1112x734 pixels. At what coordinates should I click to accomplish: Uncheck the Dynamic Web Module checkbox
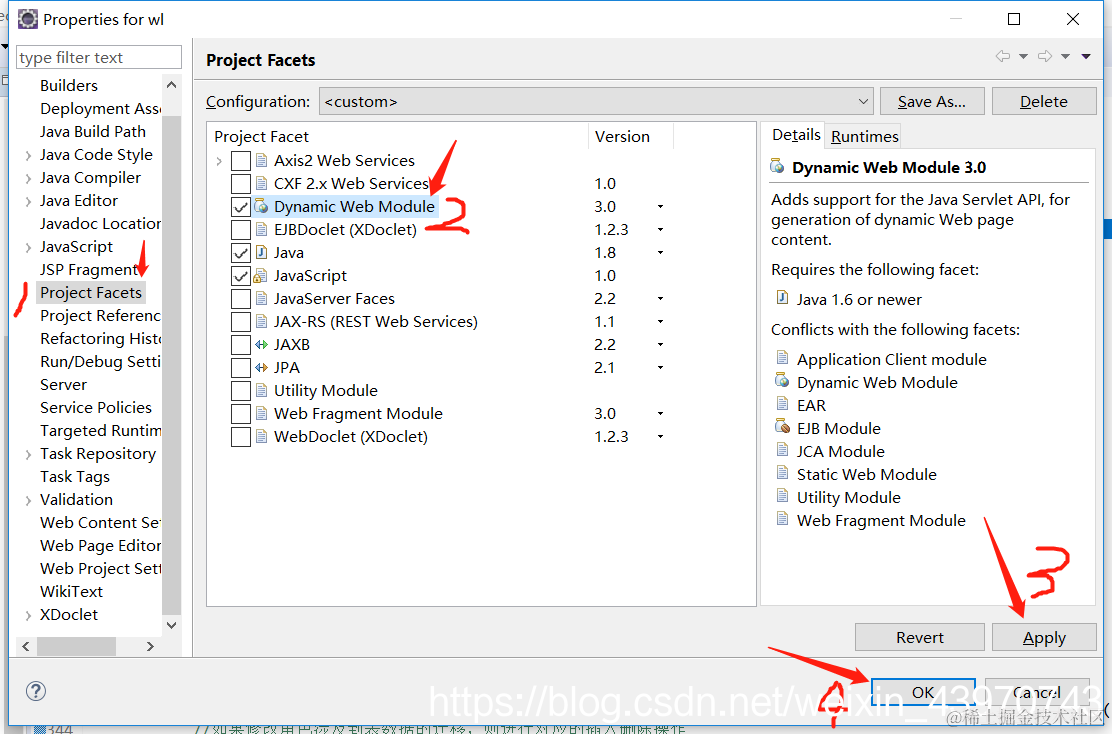tap(240, 207)
